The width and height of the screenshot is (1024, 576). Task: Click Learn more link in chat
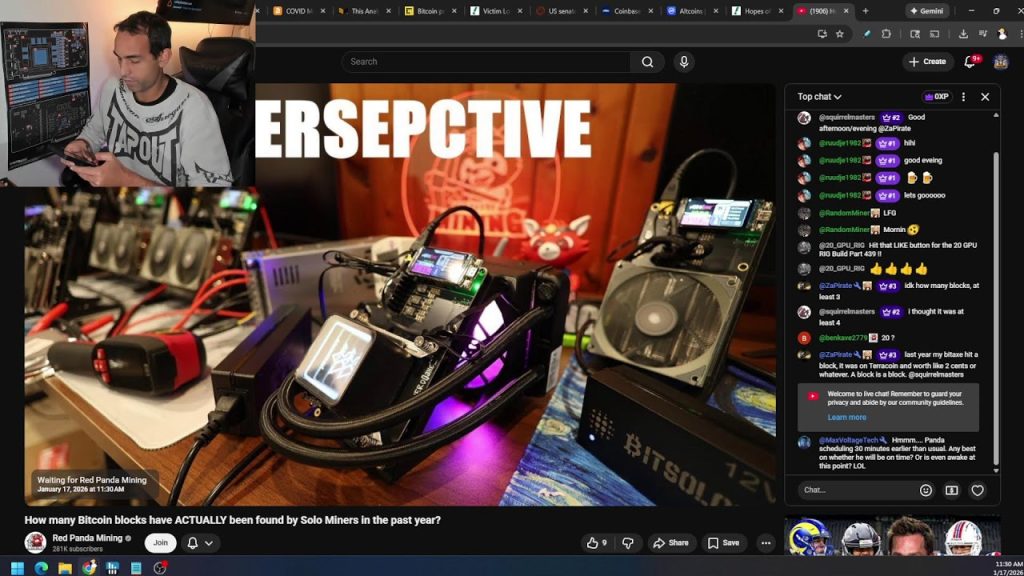coord(846,417)
